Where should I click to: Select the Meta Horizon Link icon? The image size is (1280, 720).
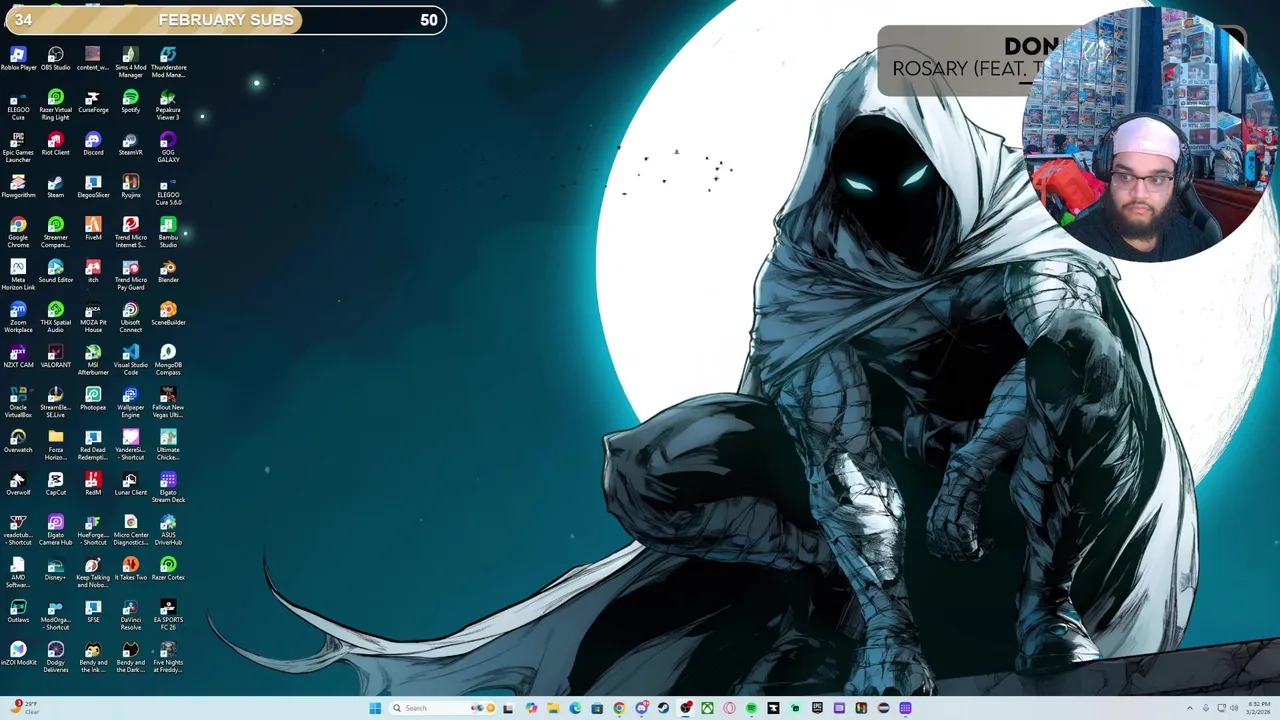(x=18, y=275)
